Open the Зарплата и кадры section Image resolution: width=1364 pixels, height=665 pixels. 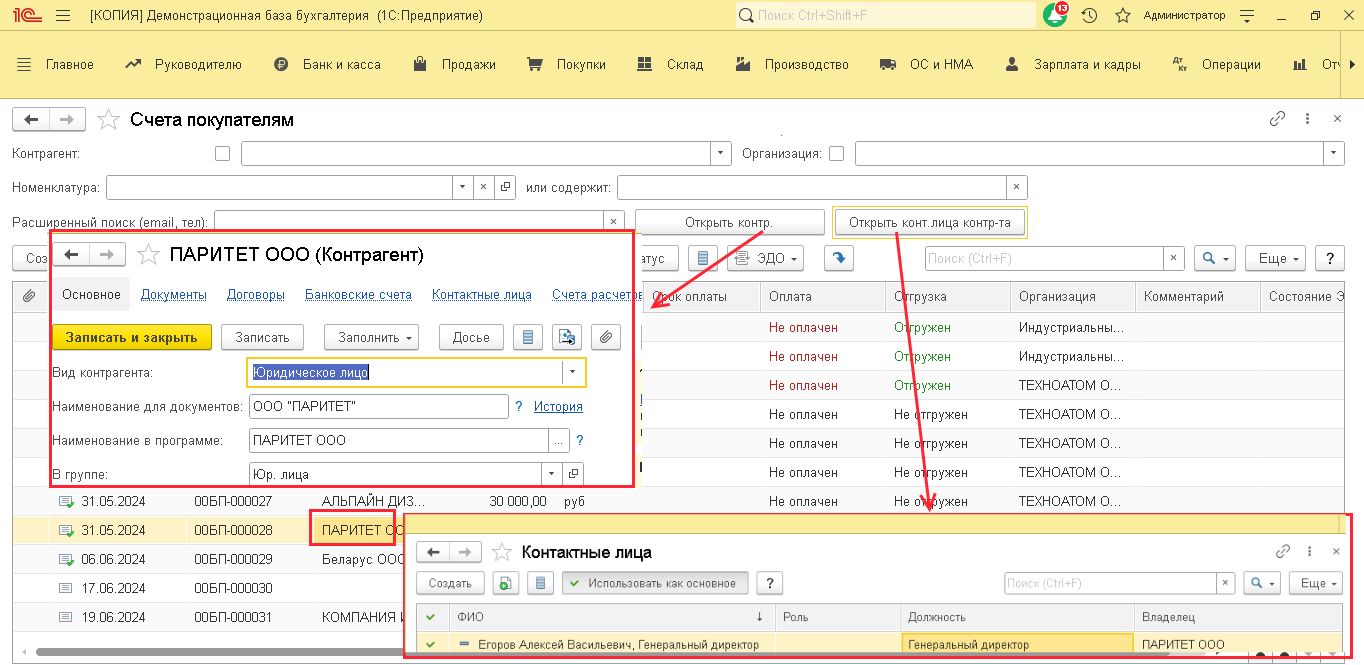(x=1073, y=64)
